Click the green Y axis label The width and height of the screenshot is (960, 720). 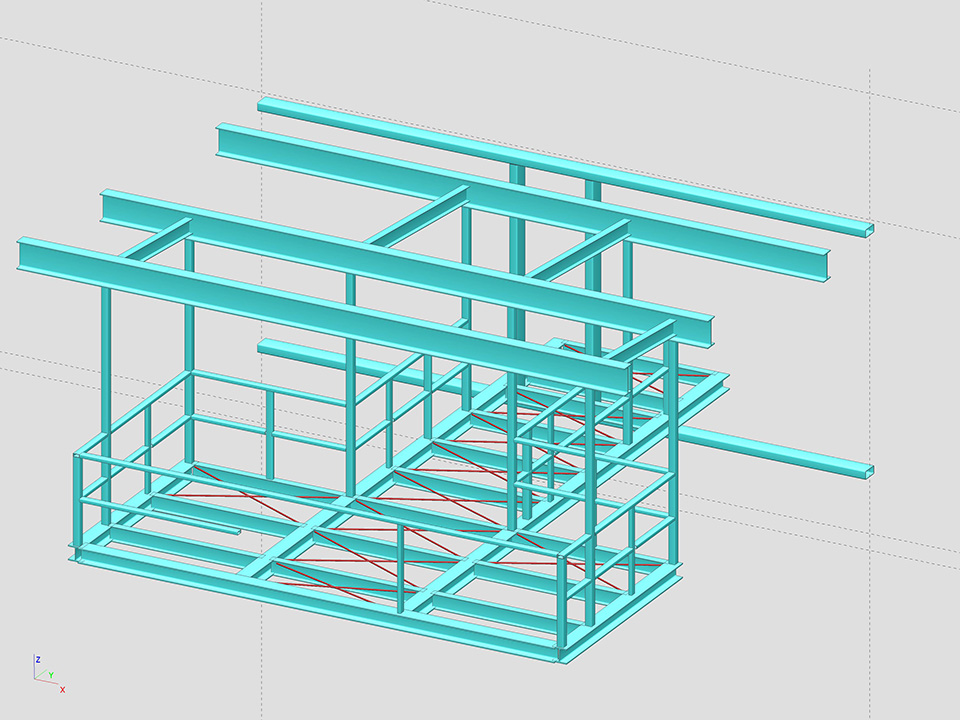[51, 675]
